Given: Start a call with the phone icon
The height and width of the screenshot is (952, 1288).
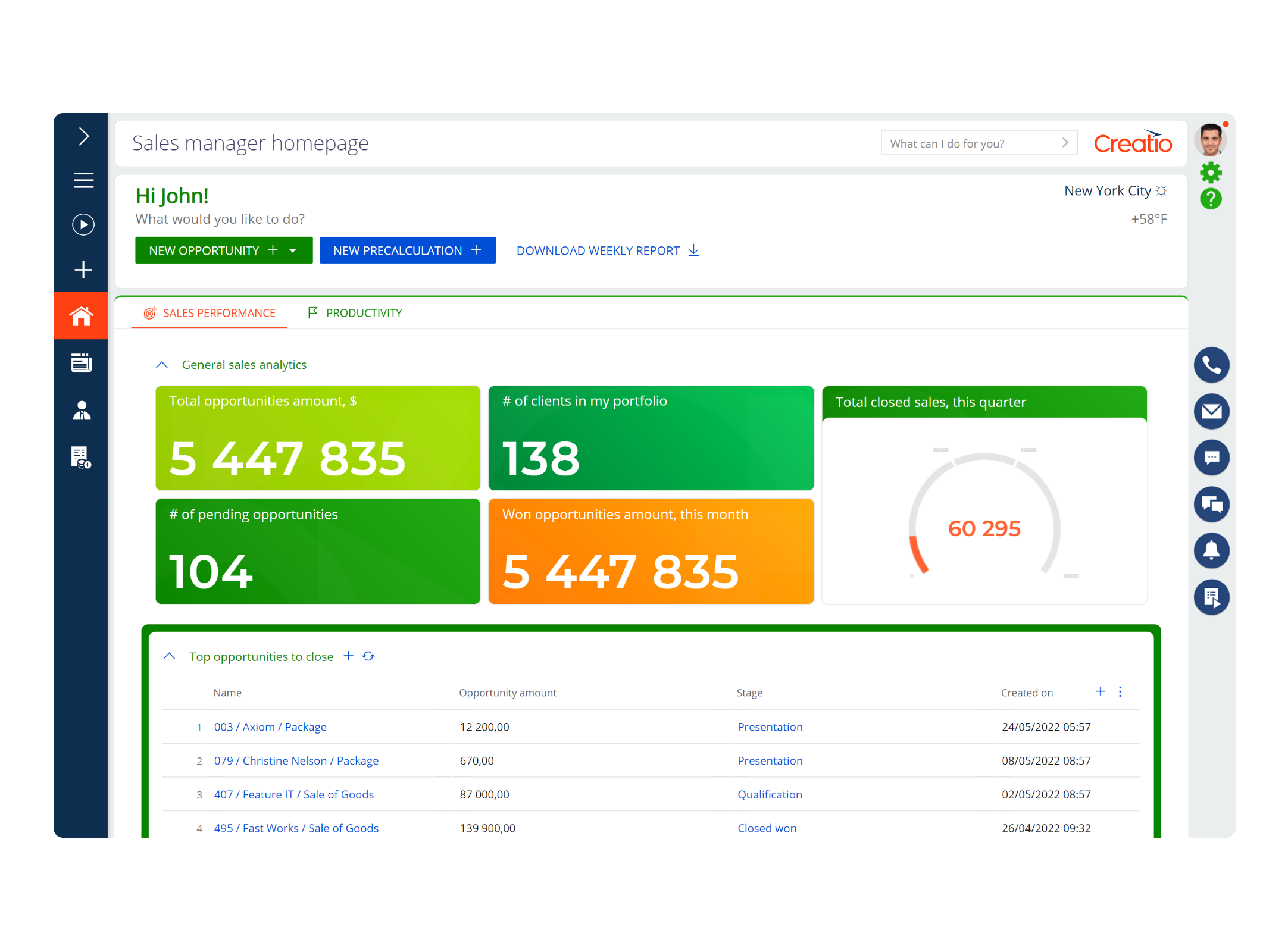Looking at the screenshot, I should pyautogui.click(x=1212, y=365).
